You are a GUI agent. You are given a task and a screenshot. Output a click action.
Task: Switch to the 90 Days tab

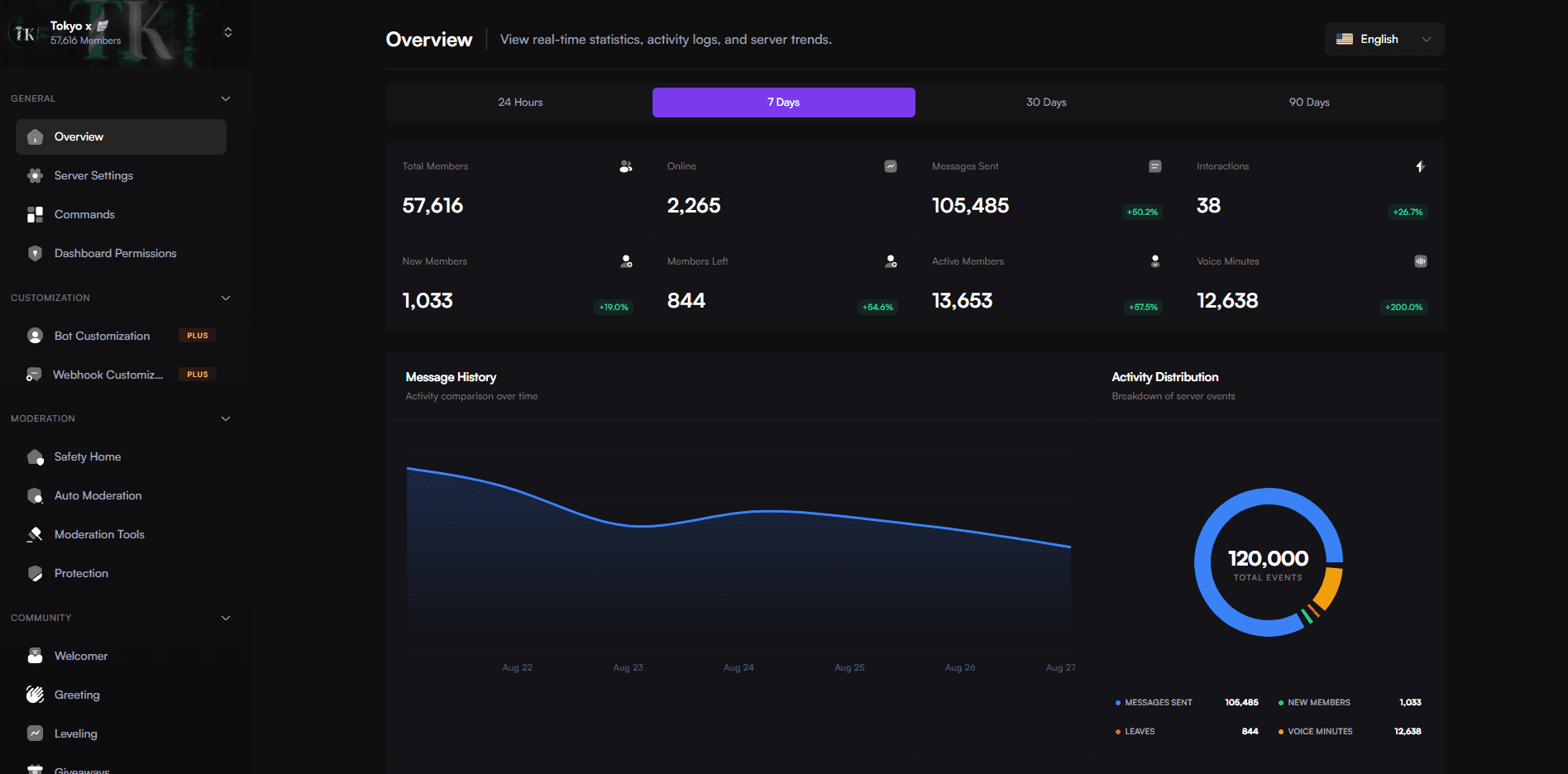pyautogui.click(x=1309, y=103)
